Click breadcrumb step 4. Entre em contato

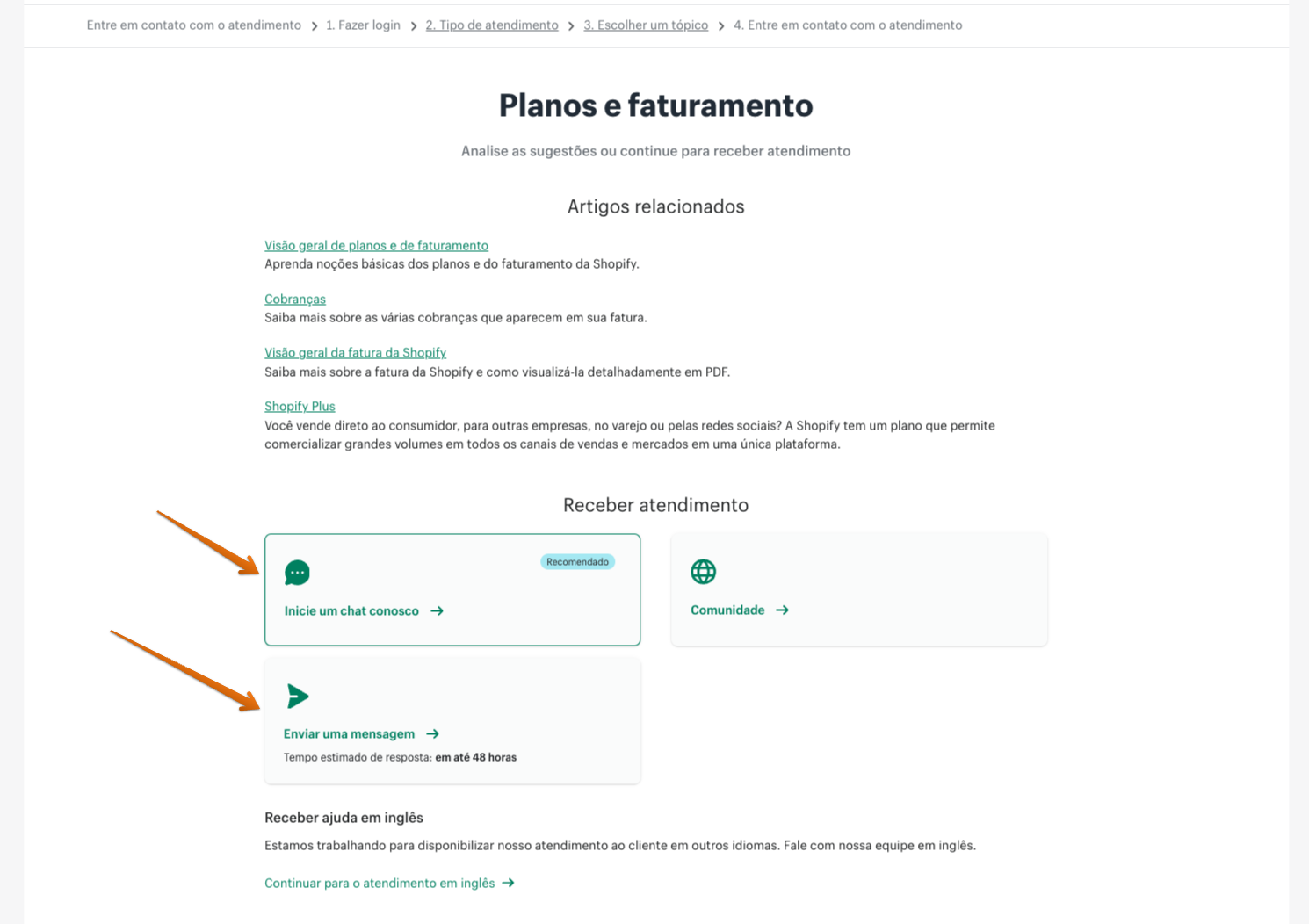848,25
